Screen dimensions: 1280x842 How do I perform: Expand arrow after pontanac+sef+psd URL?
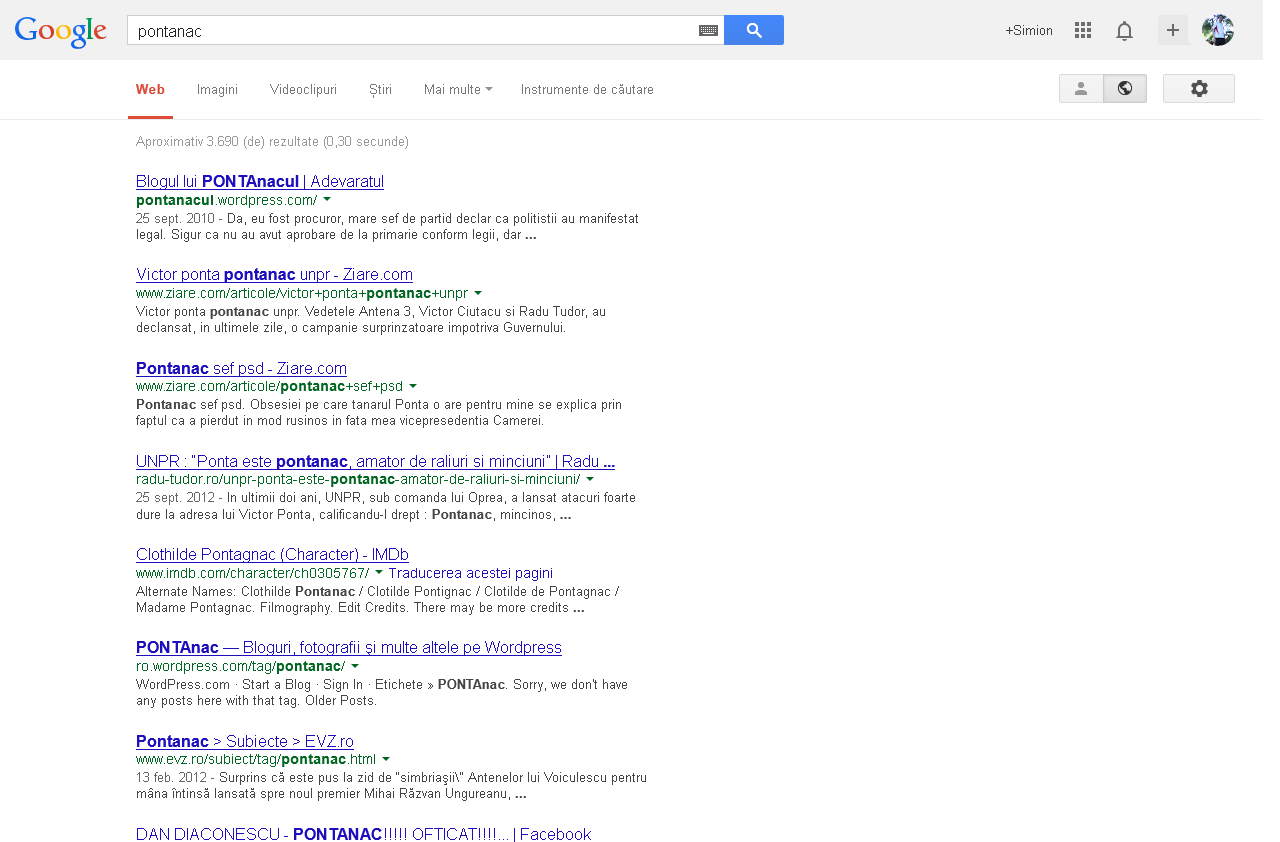coord(413,386)
